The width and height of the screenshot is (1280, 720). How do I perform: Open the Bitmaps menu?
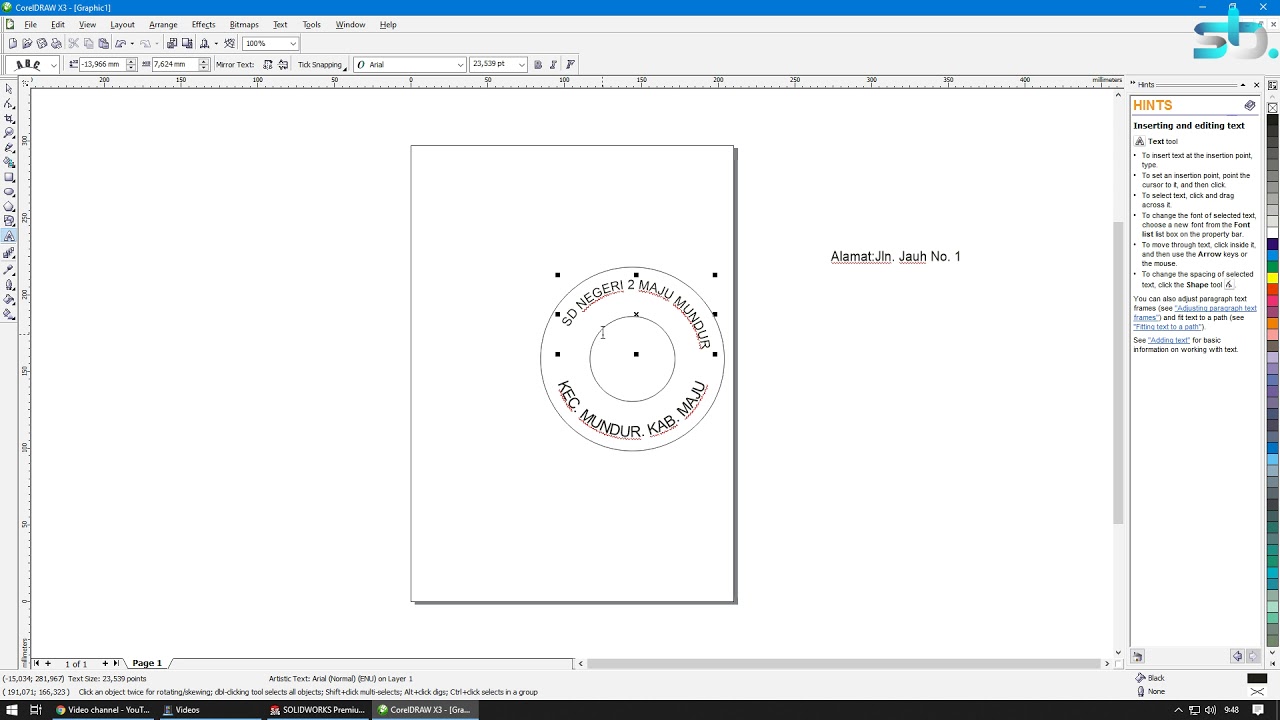[x=244, y=24]
